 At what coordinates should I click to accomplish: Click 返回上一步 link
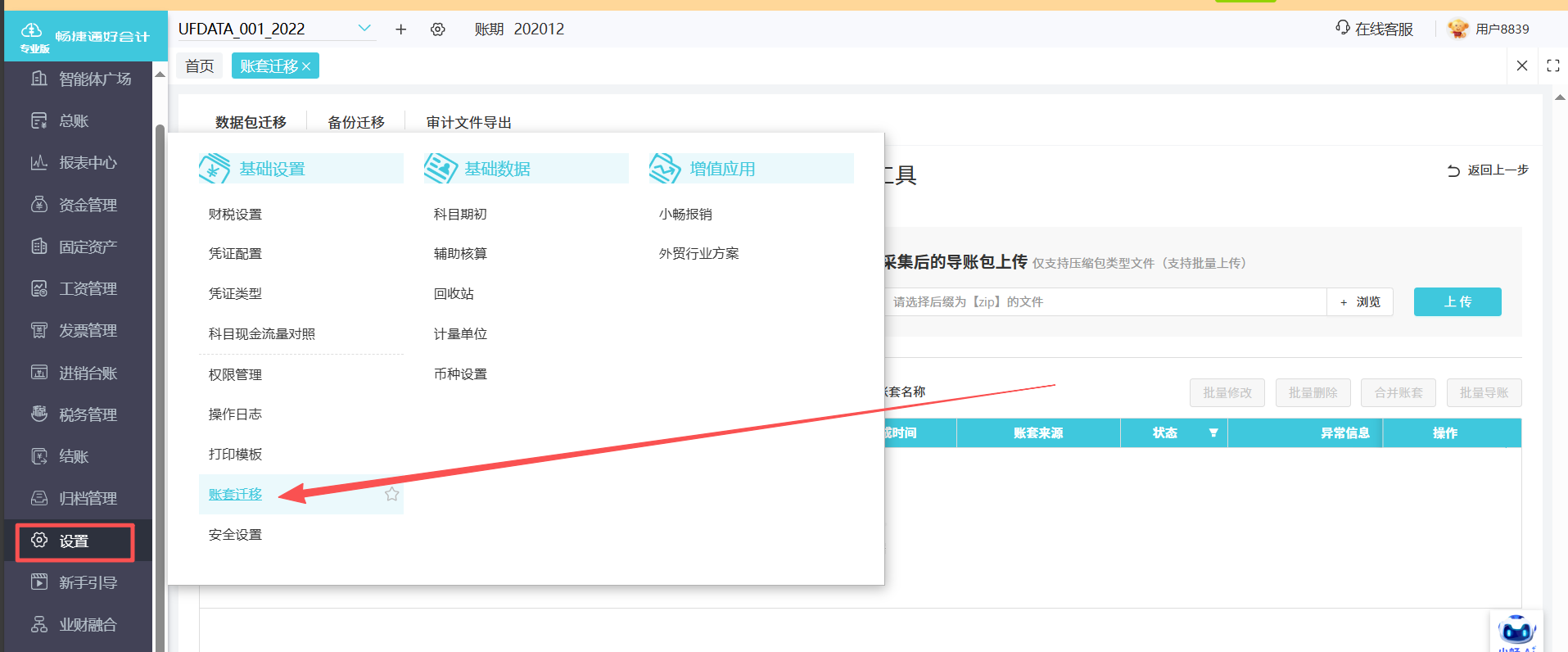click(x=1488, y=170)
